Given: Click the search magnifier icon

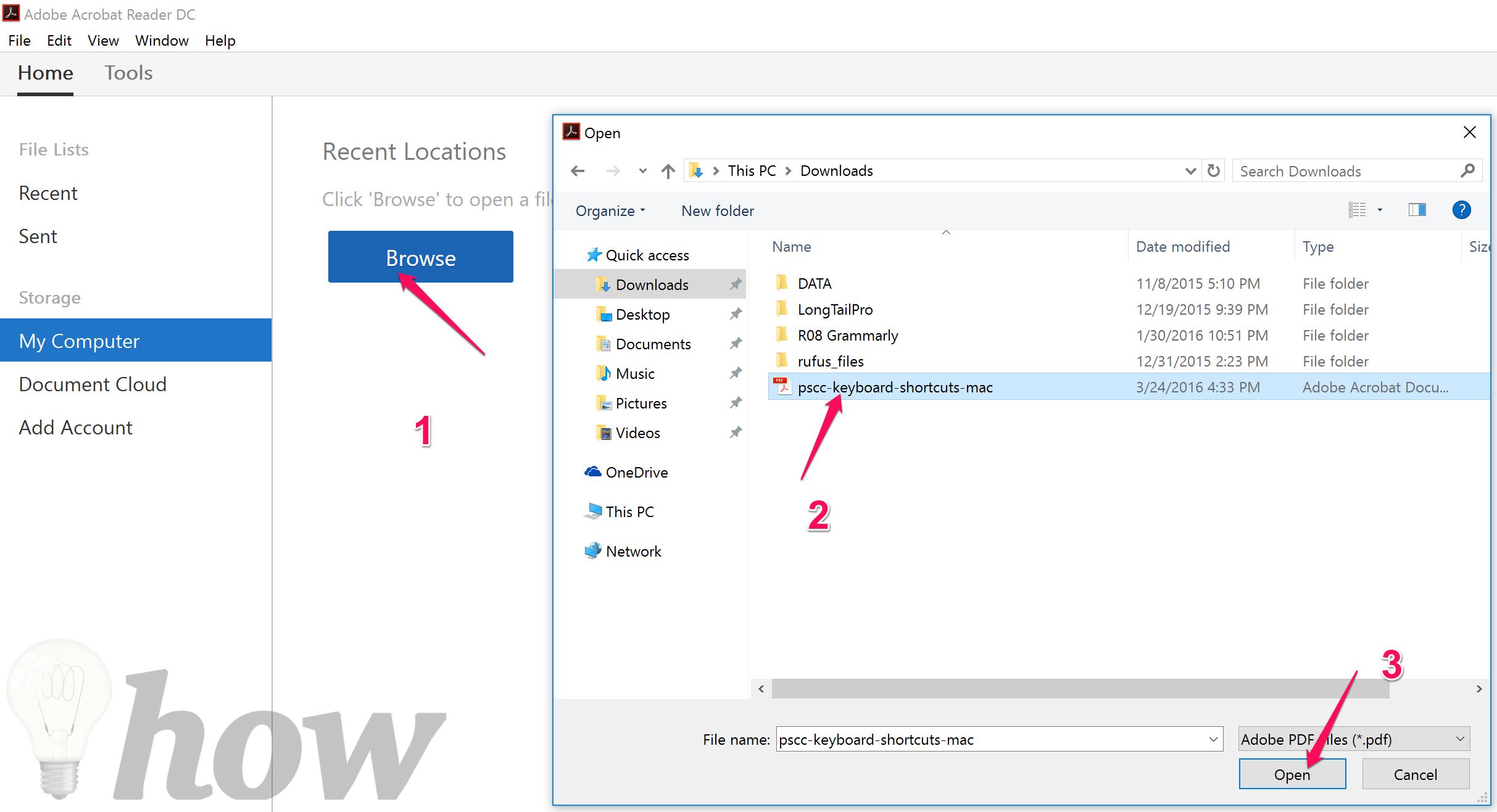Looking at the screenshot, I should [x=1467, y=170].
